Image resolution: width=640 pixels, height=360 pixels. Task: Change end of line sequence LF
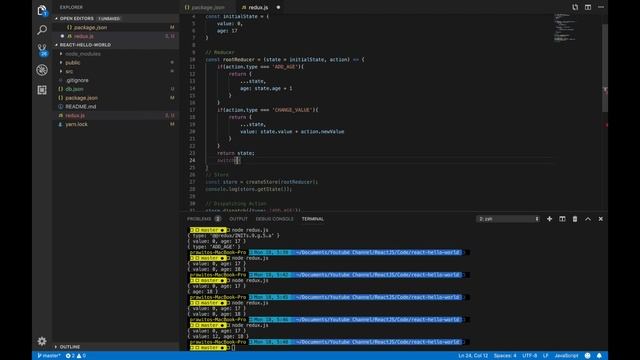545,356
